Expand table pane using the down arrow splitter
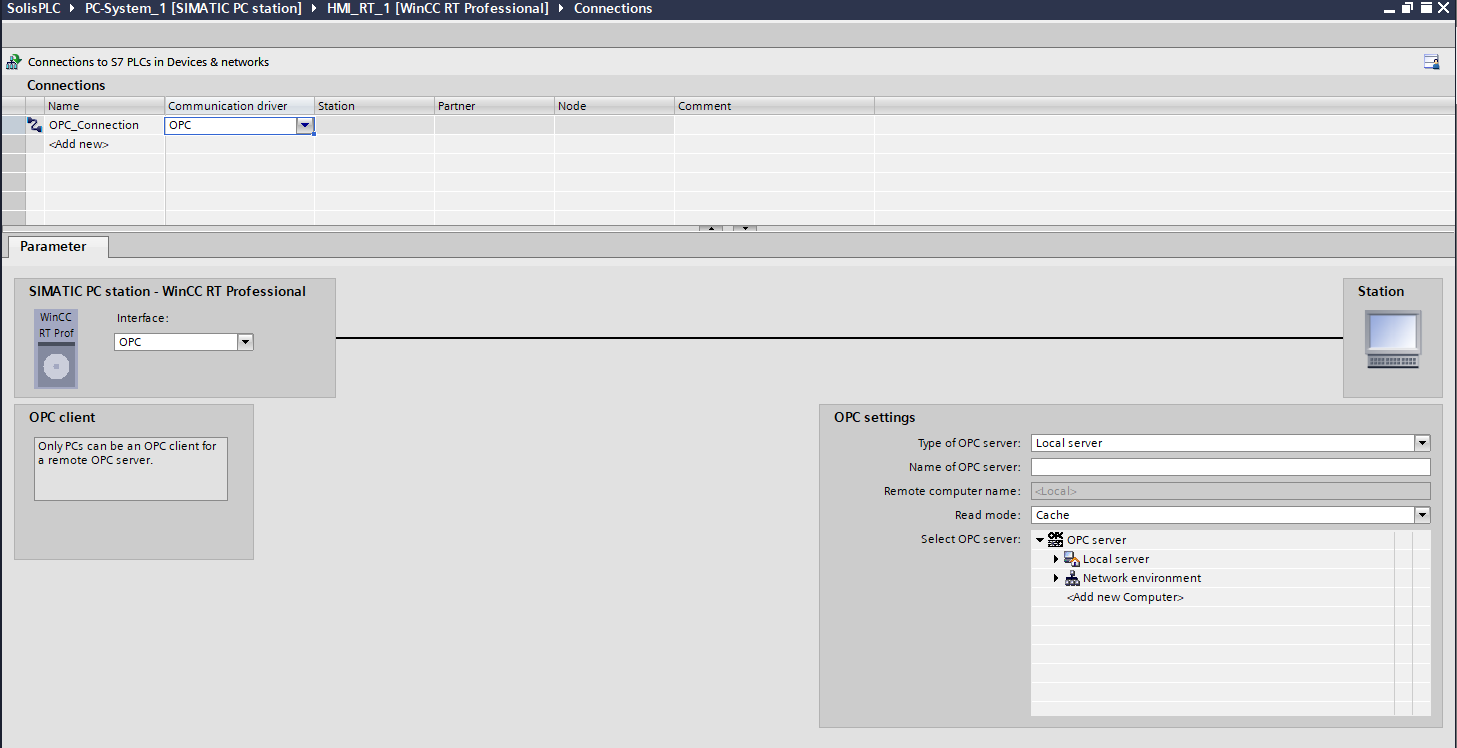 (744, 229)
